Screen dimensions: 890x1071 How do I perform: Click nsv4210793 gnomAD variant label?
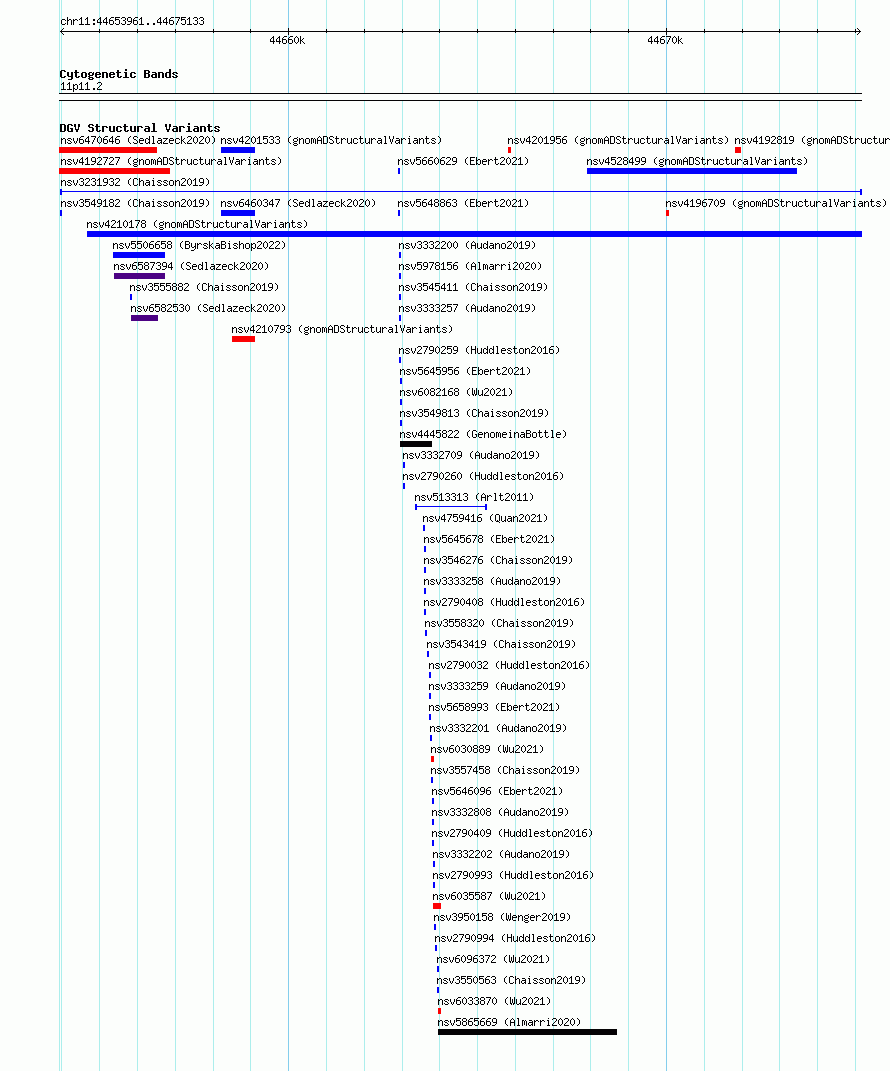[x=342, y=329]
